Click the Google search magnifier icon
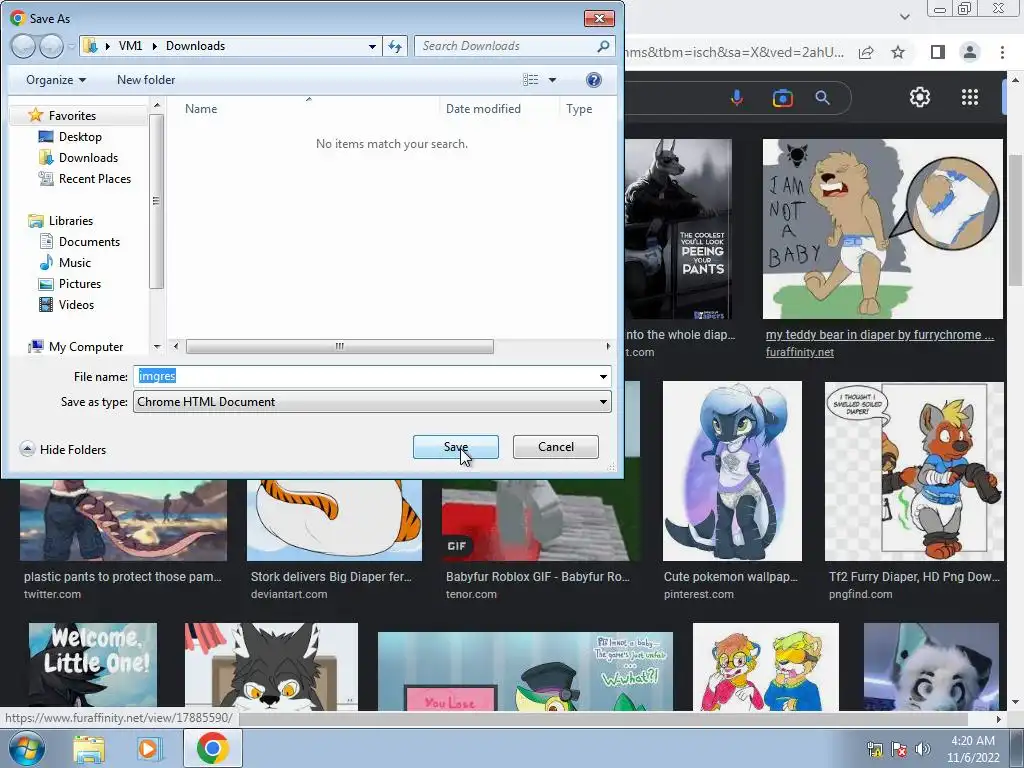This screenshot has height=768, width=1024. 822,98
